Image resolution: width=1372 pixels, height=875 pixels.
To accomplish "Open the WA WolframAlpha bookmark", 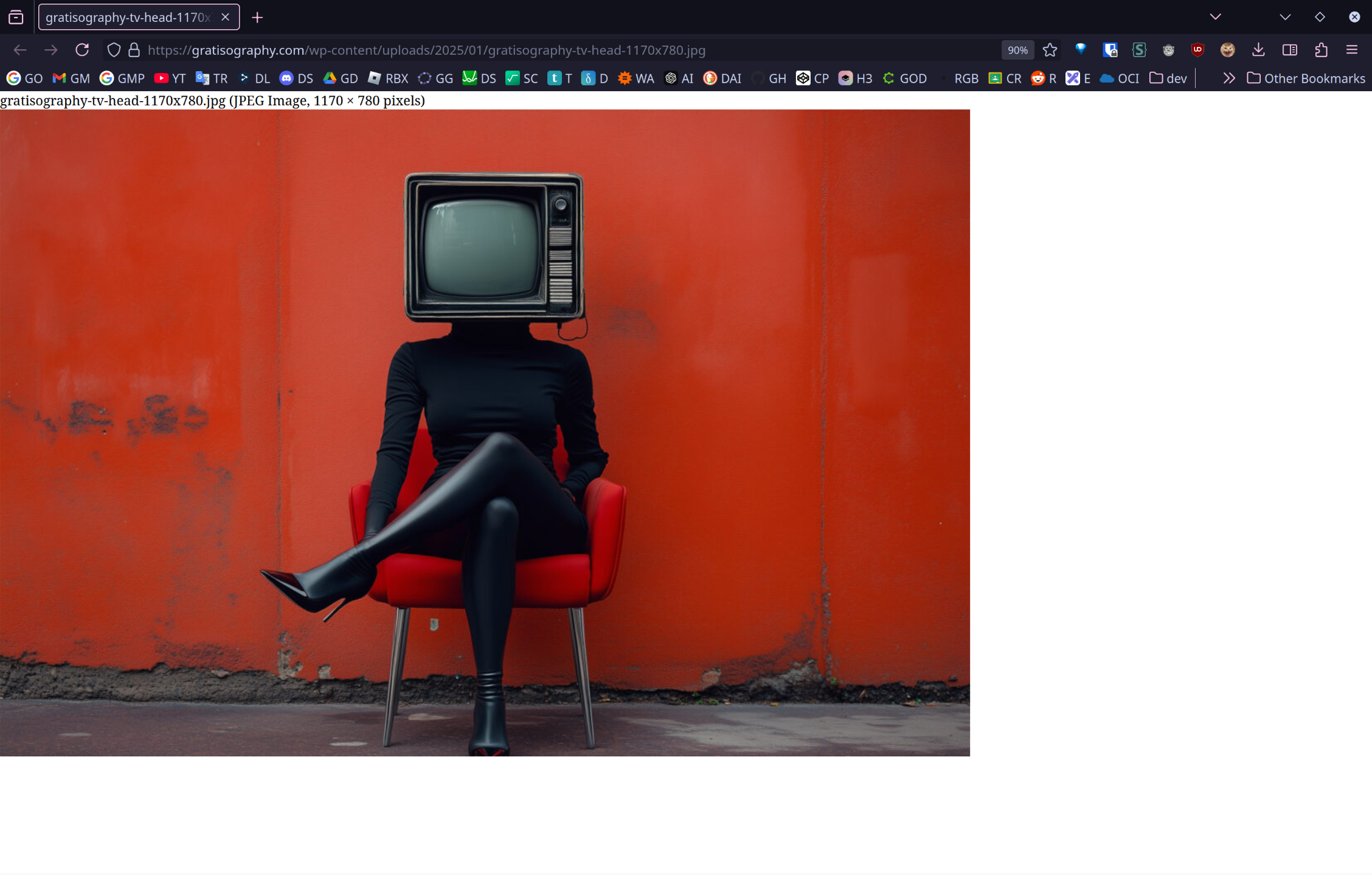I will pos(636,78).
